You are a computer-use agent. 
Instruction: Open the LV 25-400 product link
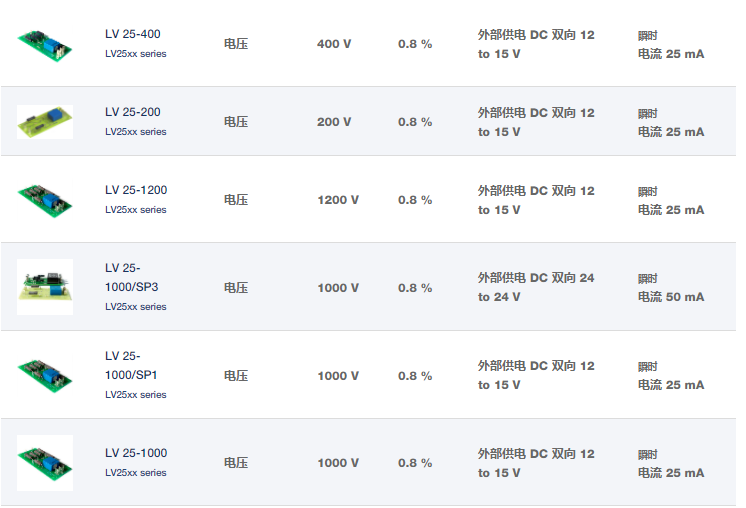pyautogui.click(x=133, y=34)
